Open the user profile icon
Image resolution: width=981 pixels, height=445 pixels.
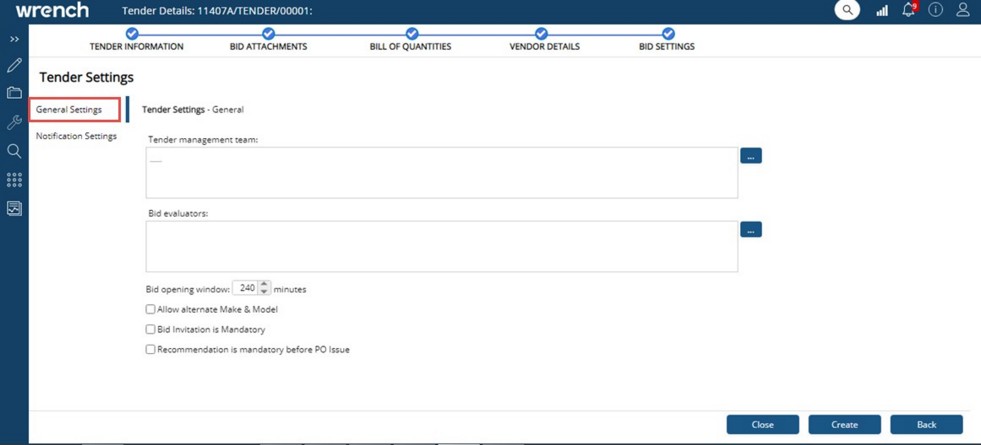point(963,10)
